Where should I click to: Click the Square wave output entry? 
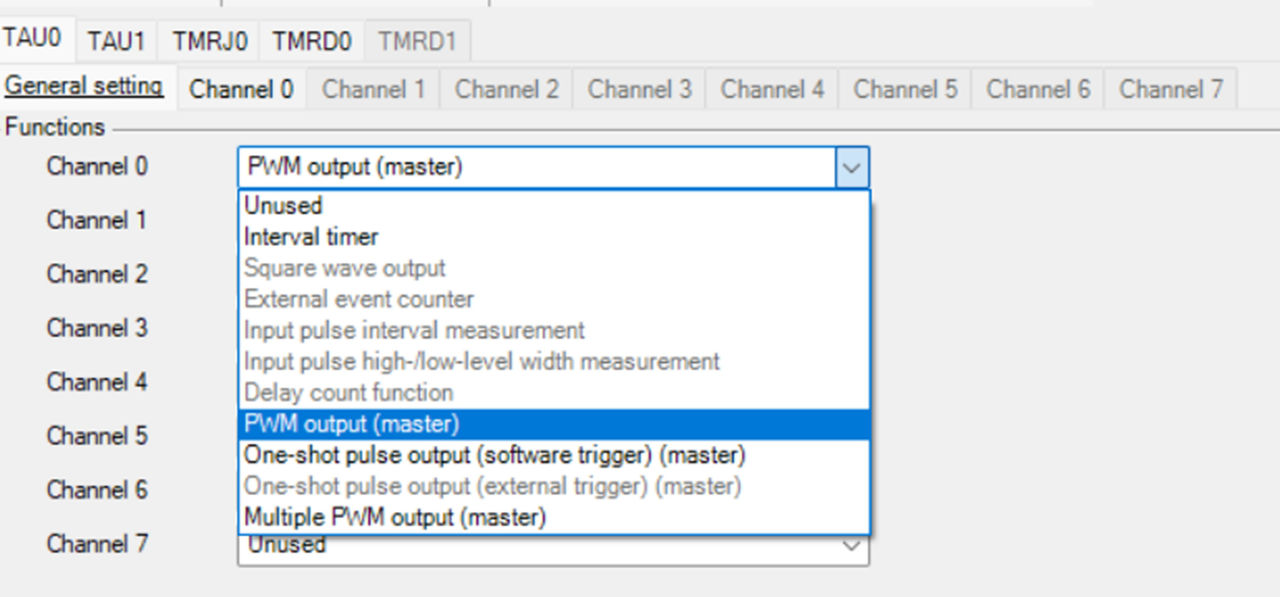[x=345, y=268]
